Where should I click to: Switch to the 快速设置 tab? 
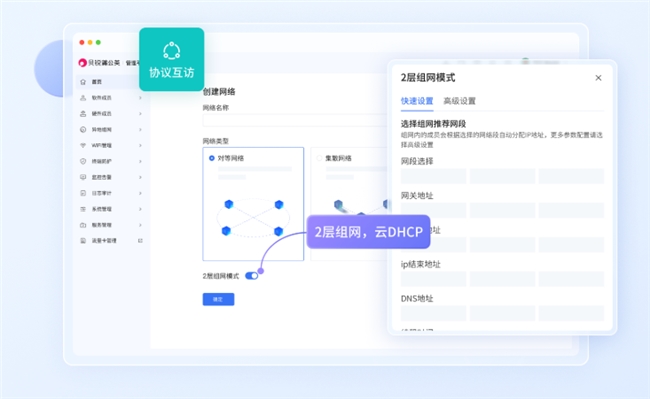[x=417, y=101]
